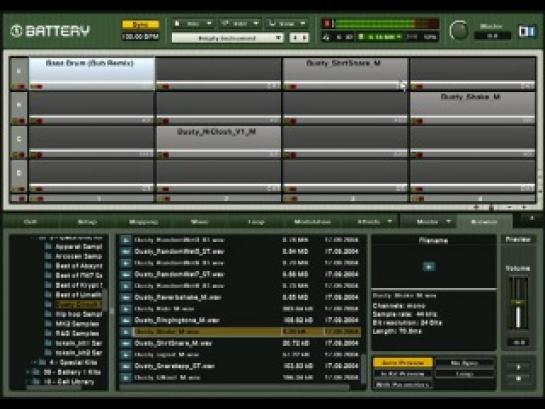The height and width of the screenshot is (409, 545).
Task: Toggle the yellow Sync button
Action: click(141, 24)
